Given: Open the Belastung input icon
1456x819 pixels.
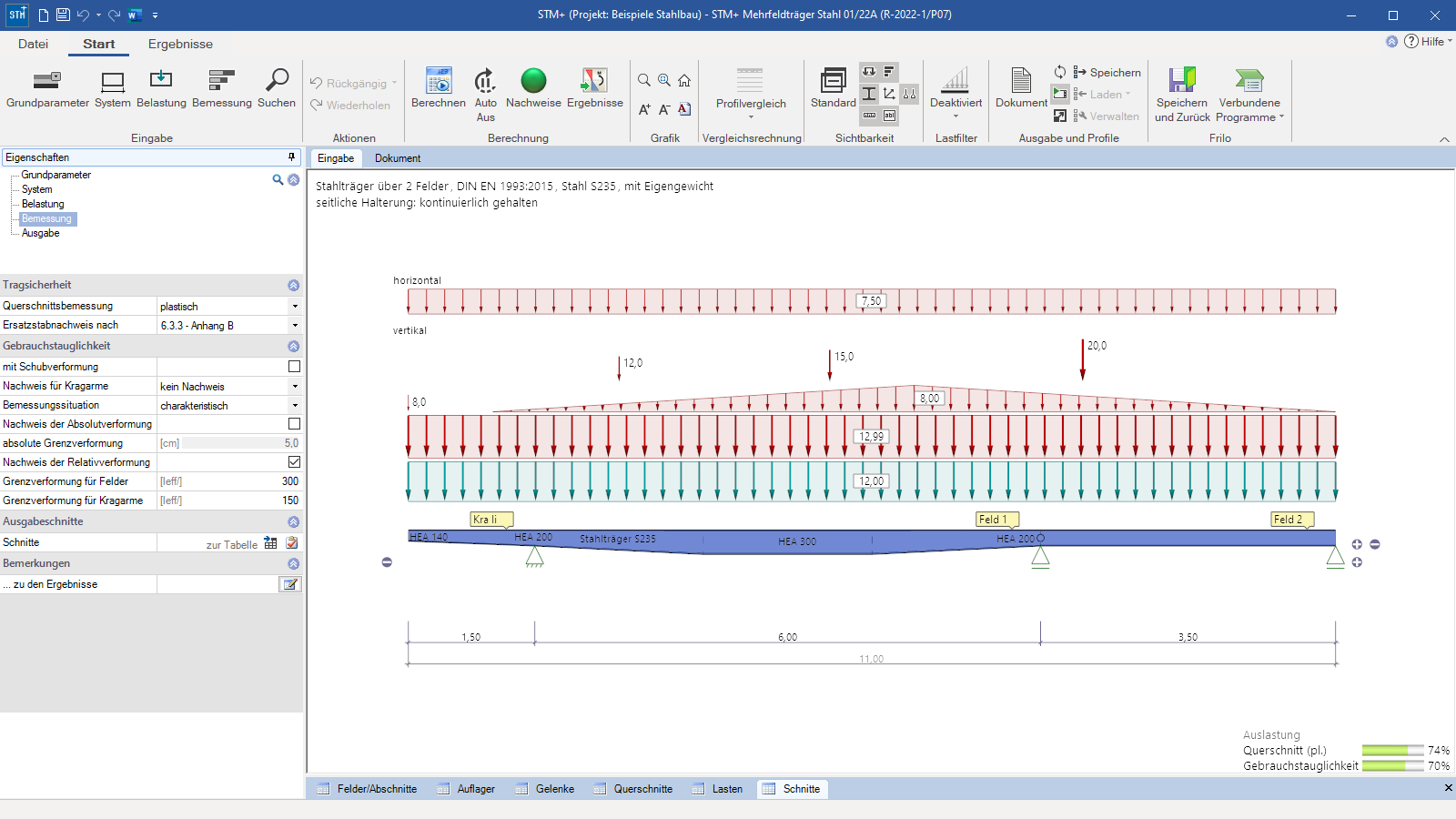Looking at the screenshot, I should [x=161, y=89].
